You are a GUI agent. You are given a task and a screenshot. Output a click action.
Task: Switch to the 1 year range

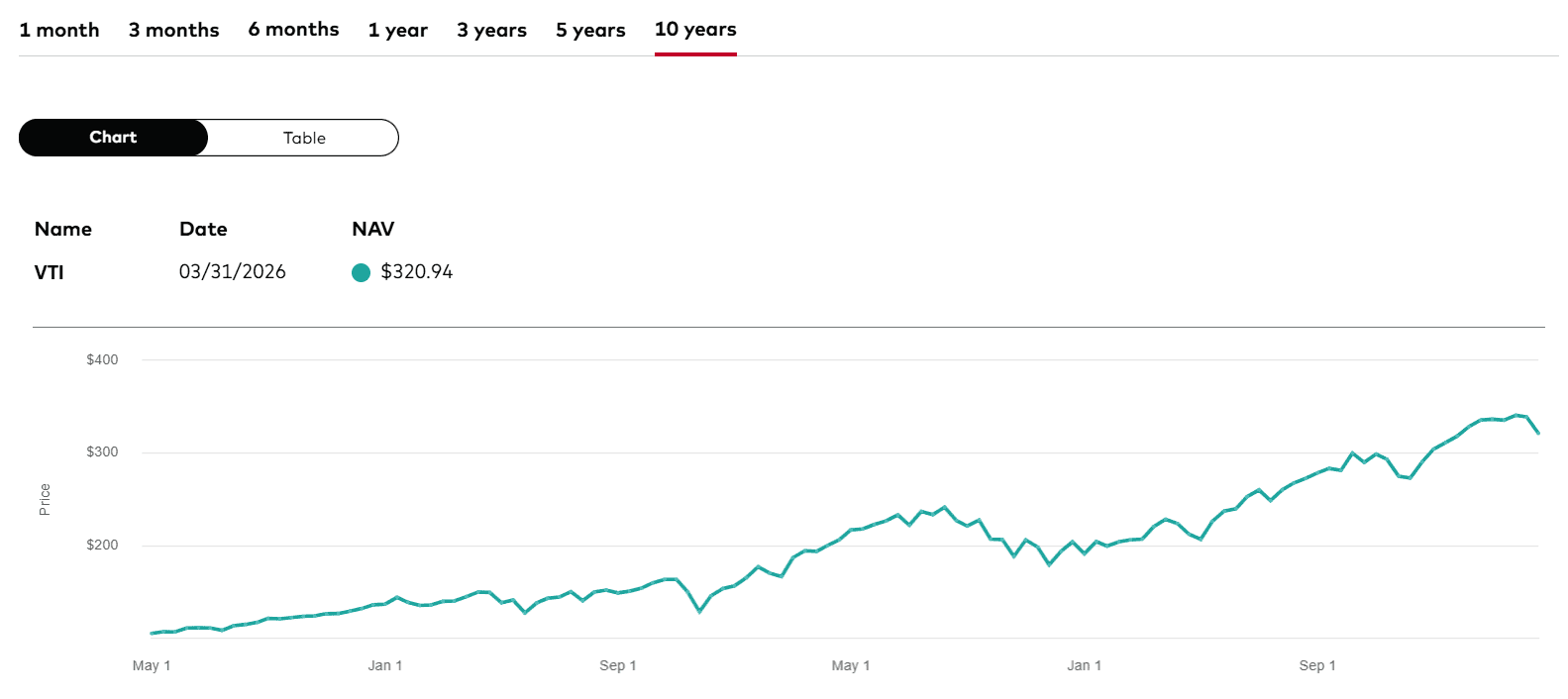click(396, 30)
